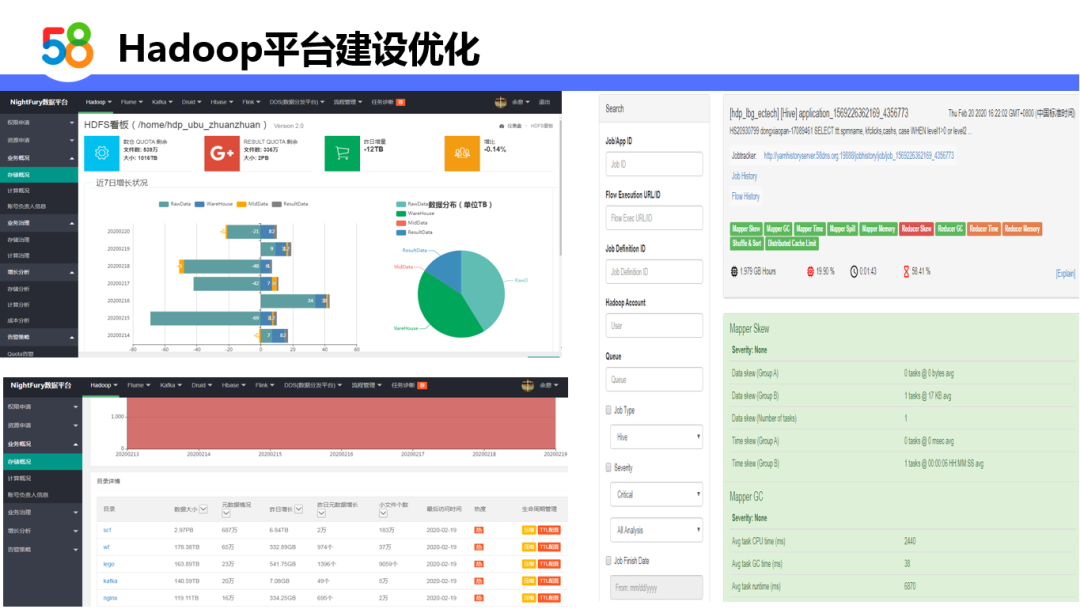Screen dimensions: 1080x609
Task: Click the red 热 badge in the kafka row
Action: coord(479,581)
